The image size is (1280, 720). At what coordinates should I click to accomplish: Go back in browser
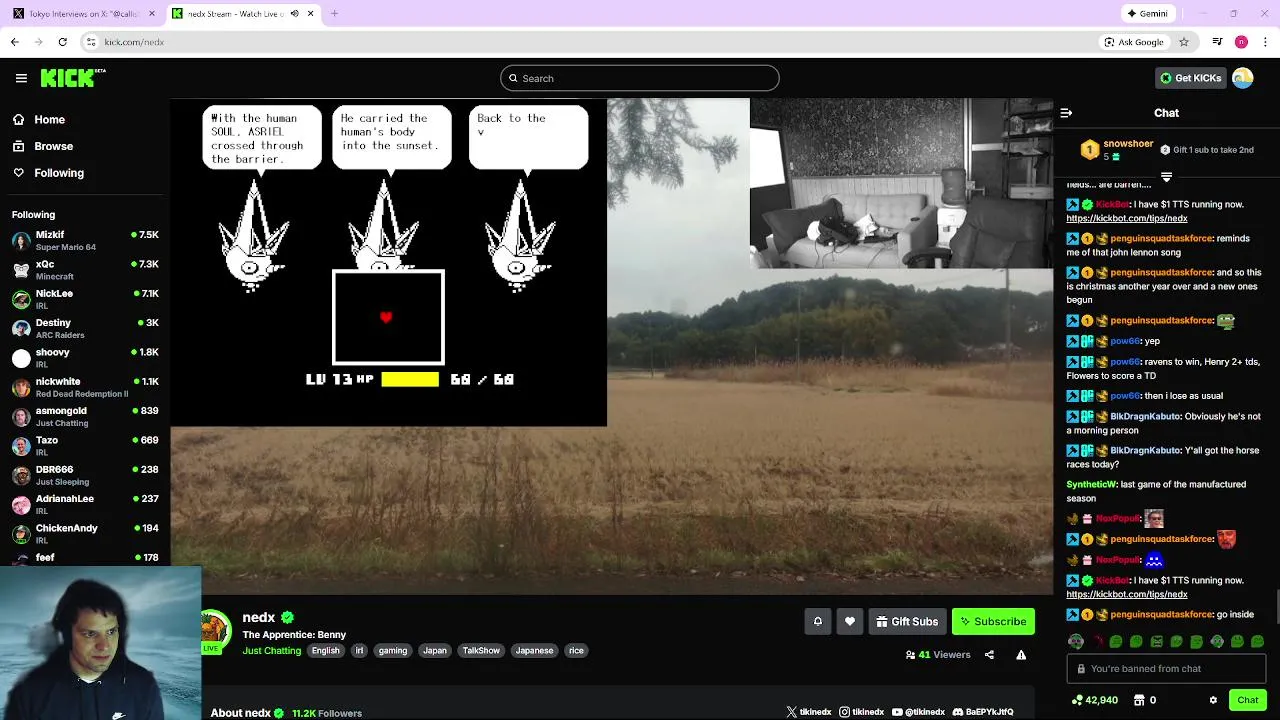[x=14, y=42]
